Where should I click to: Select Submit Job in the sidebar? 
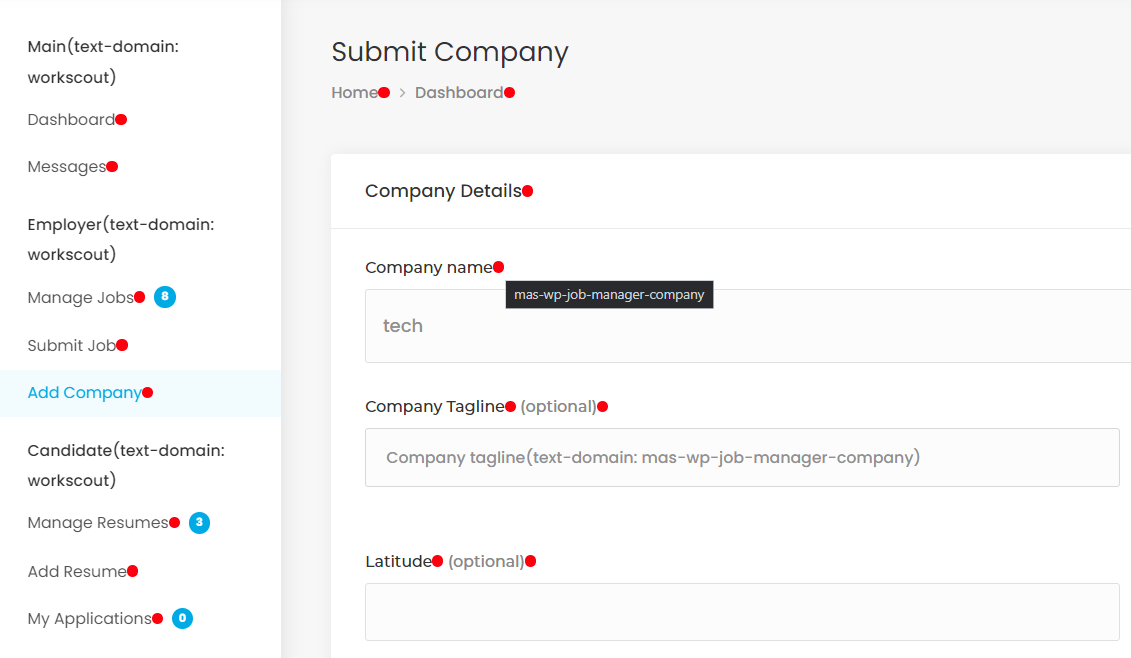click(x=71, y=346)
